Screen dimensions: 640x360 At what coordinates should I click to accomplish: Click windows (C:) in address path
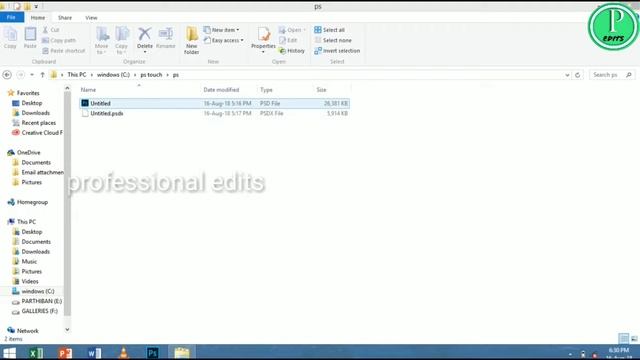113,75
